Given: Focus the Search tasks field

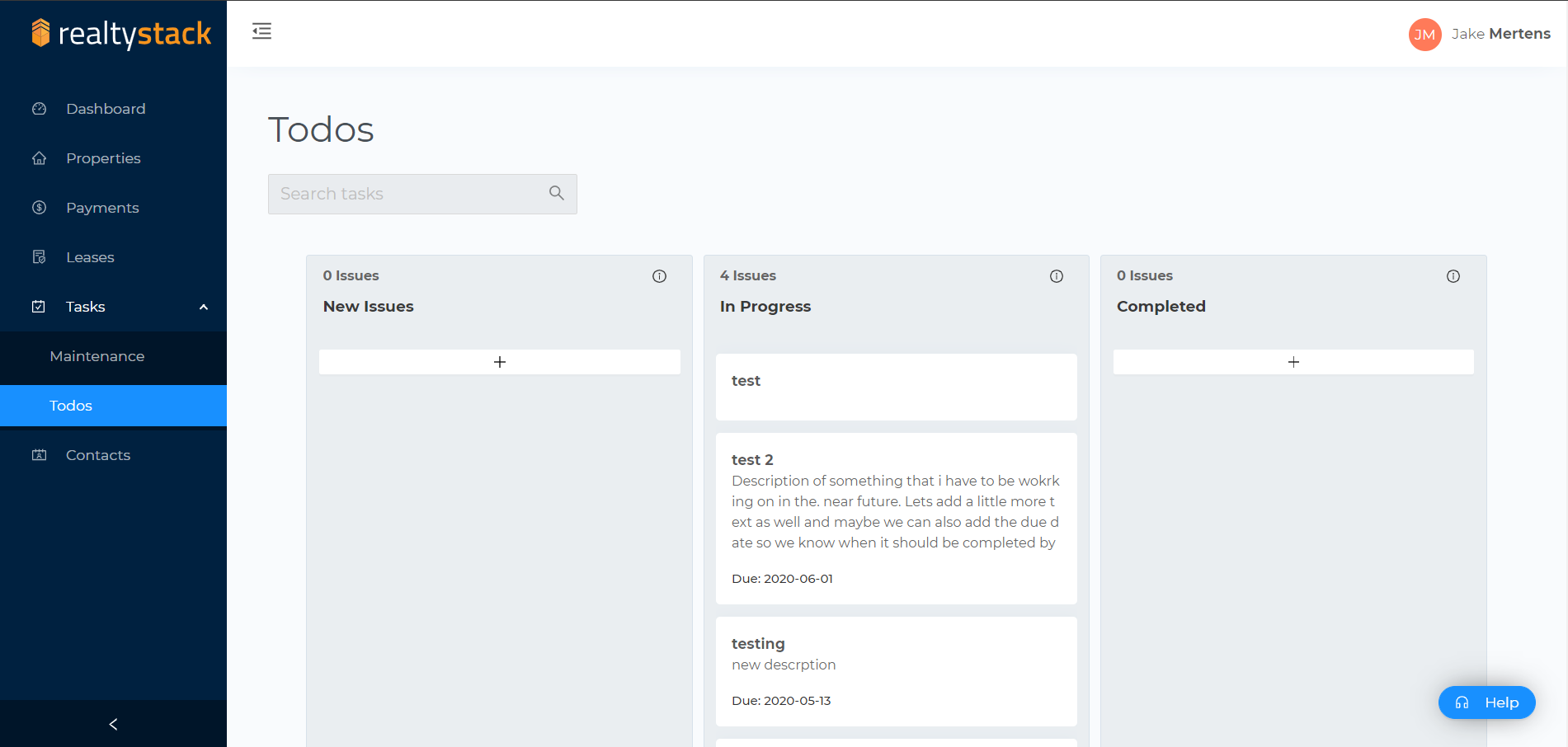Looking at the screenshot, I should click(422, 194).
